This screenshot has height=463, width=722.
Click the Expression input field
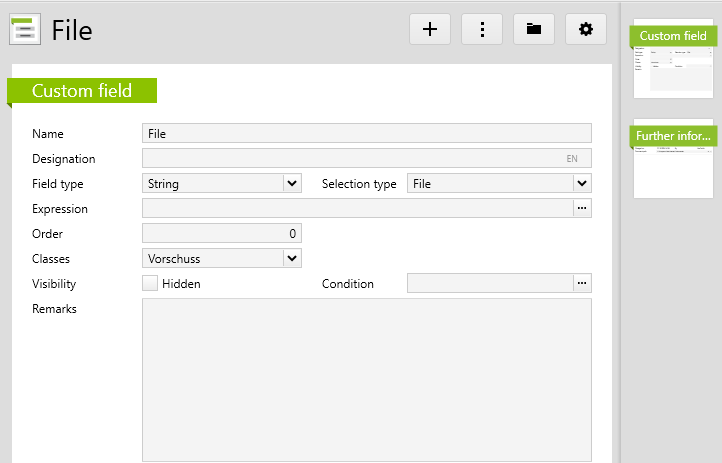356,208
